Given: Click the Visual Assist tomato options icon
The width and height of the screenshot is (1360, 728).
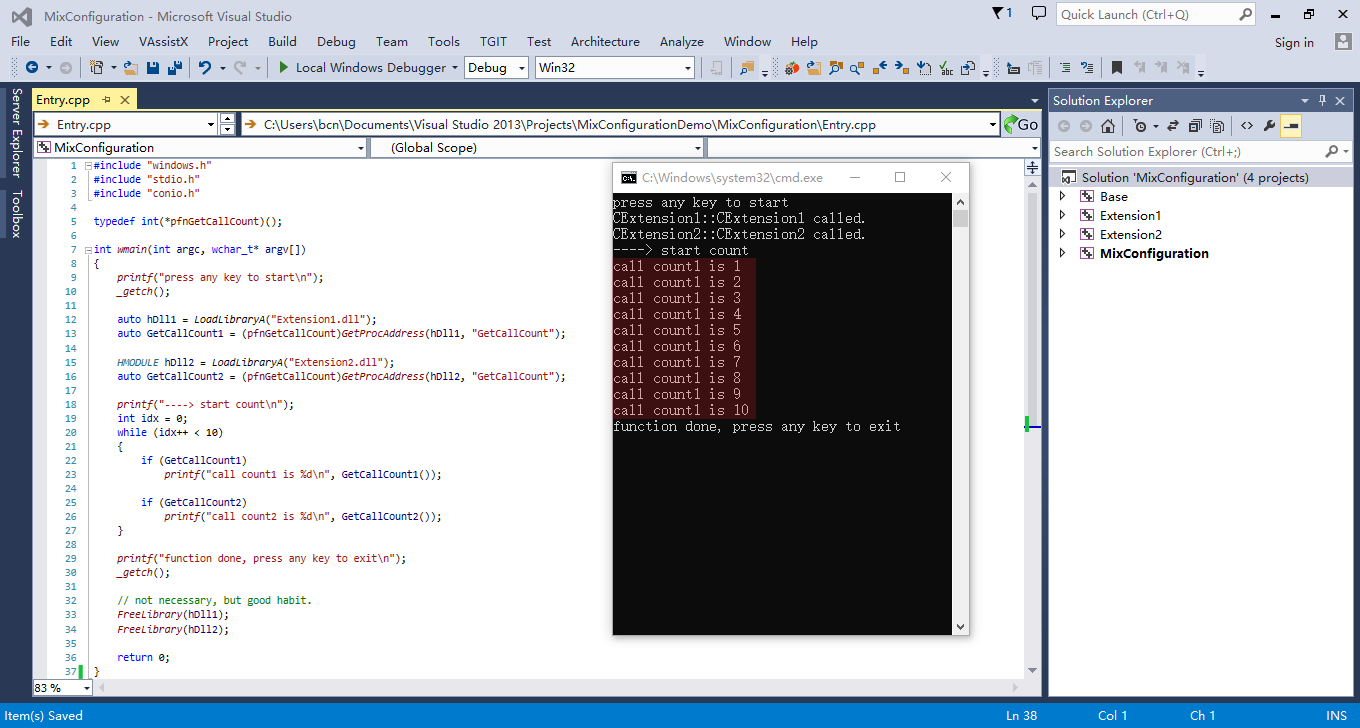Looking at the screenshot, I should click(x=792, y=68).
